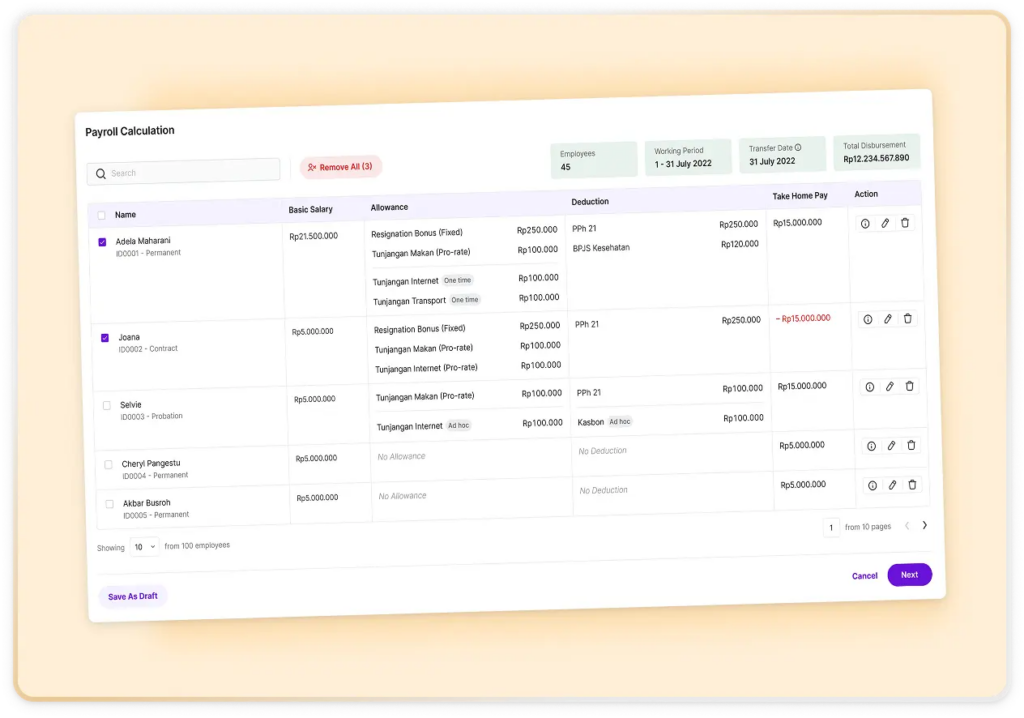
Task: Go to next page with right chevron
Action: [x=924, y=525]
